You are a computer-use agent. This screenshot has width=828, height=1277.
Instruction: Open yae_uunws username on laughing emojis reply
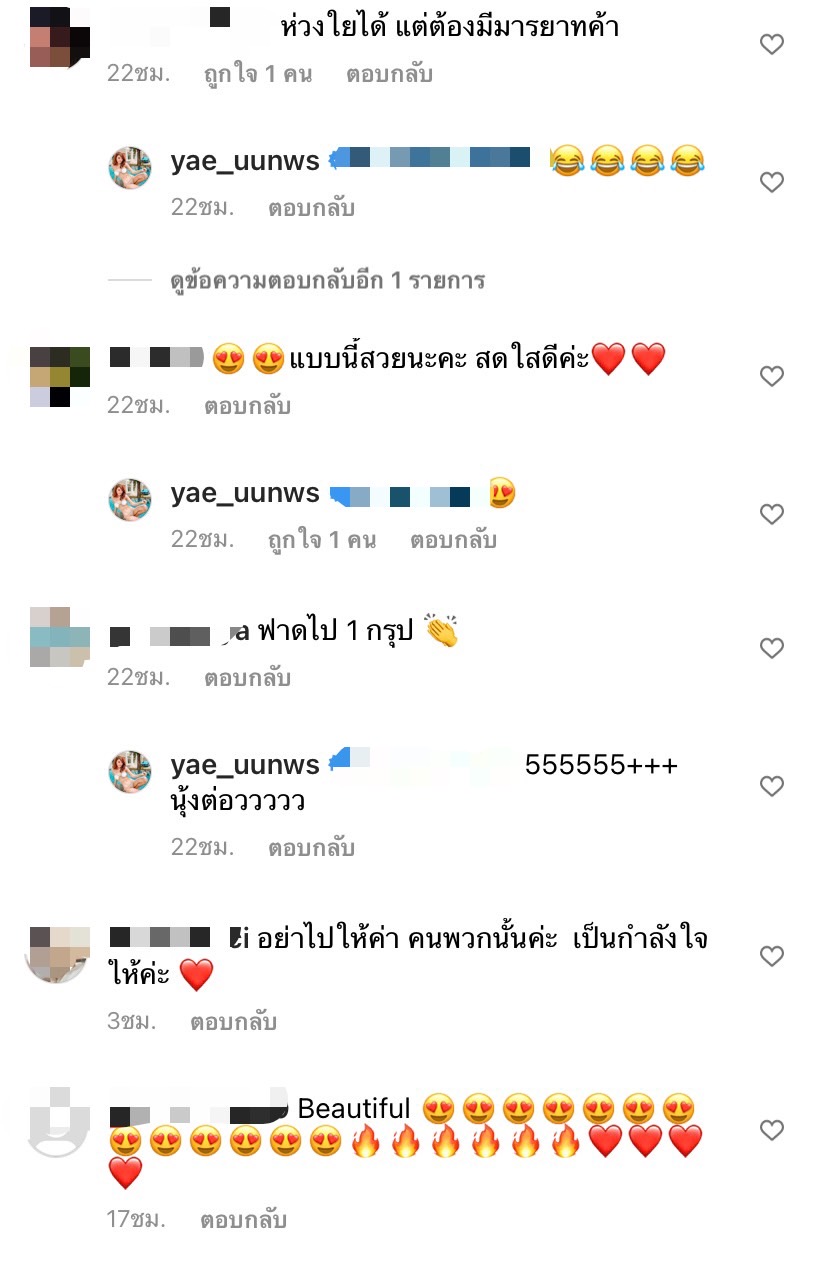point(245,160)
